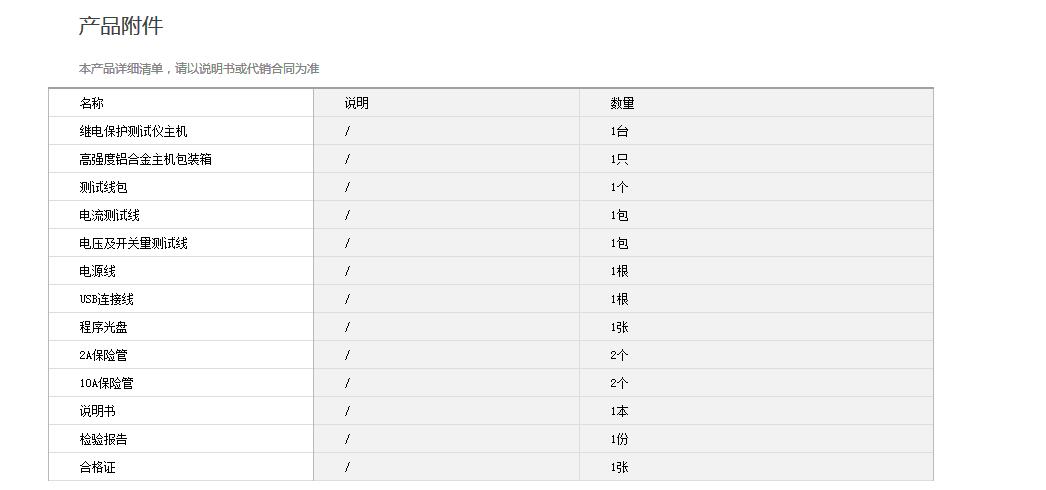Click the 电流测试线 item name
1046x490 pixels.
[110, 215]
